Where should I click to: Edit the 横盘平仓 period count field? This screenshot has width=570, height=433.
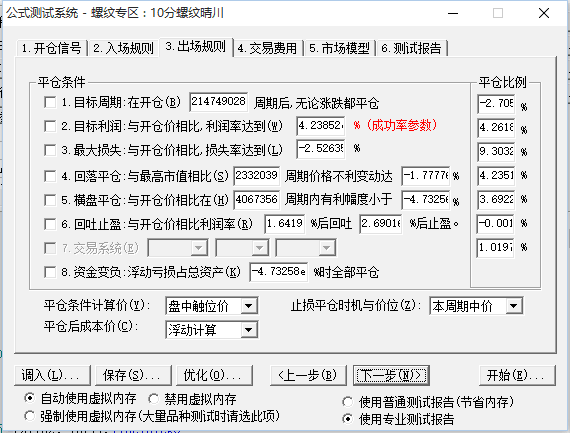[257, 200]
